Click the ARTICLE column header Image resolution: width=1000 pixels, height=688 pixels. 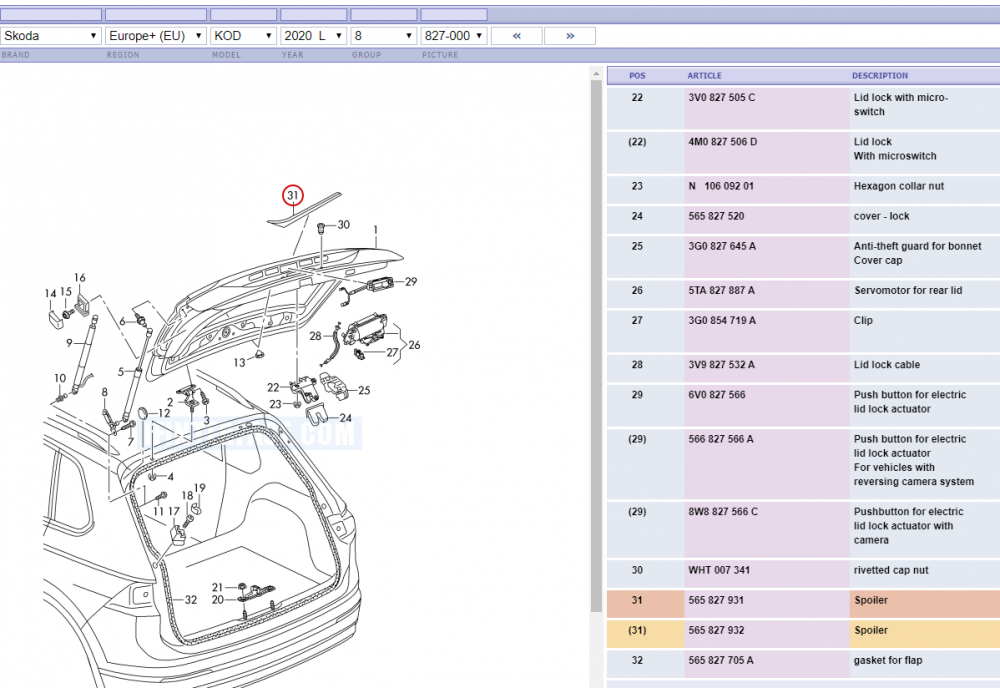[704, 75]
